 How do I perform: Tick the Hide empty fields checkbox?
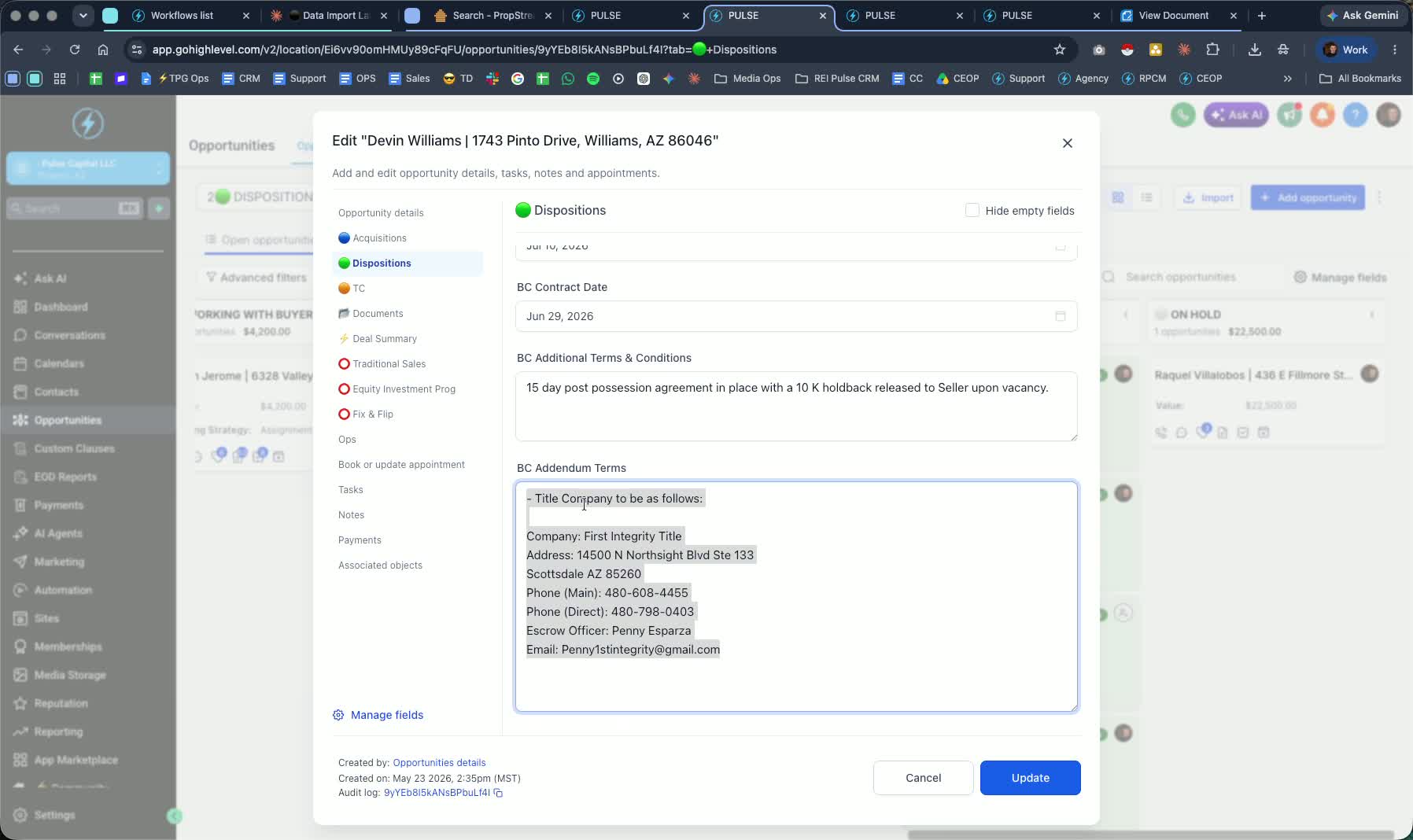972,210
